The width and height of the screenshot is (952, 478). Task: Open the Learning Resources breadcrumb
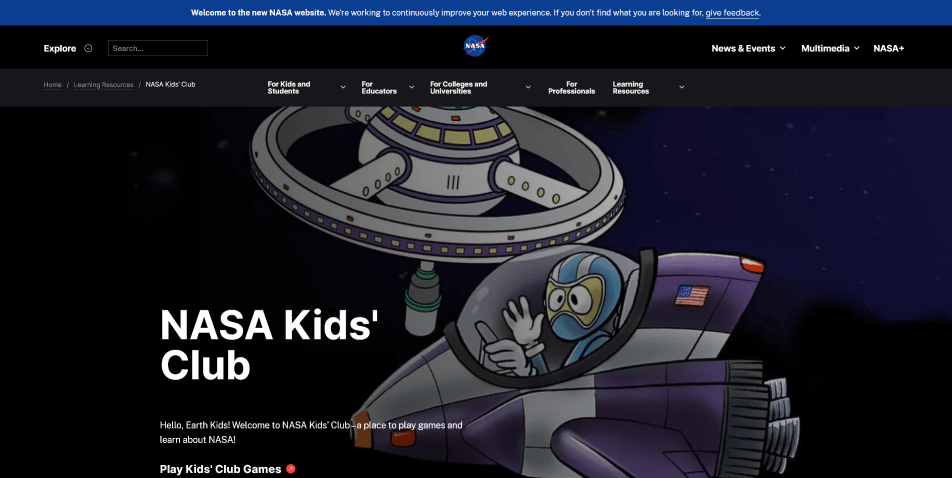[x=103, y=84]
